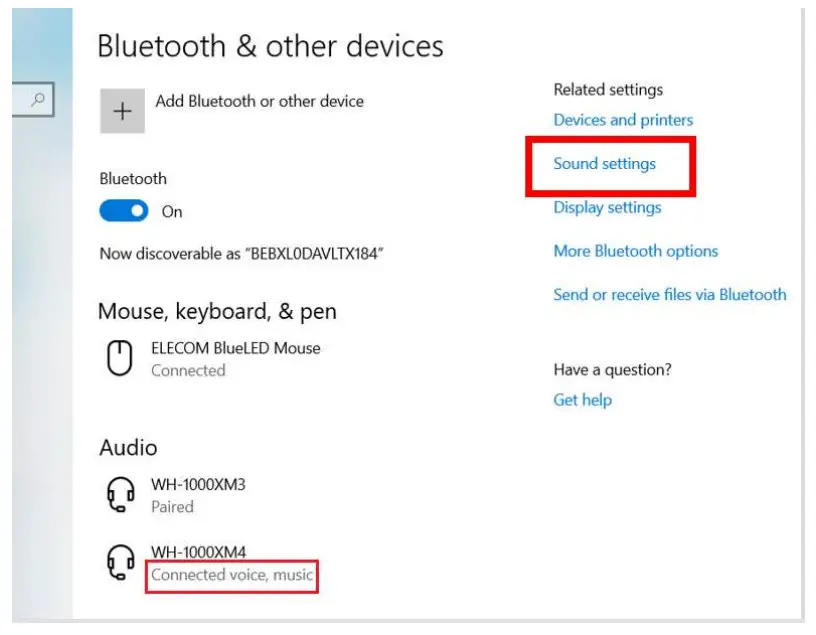Send or receive files via Bluetooth

pos(669,295)
